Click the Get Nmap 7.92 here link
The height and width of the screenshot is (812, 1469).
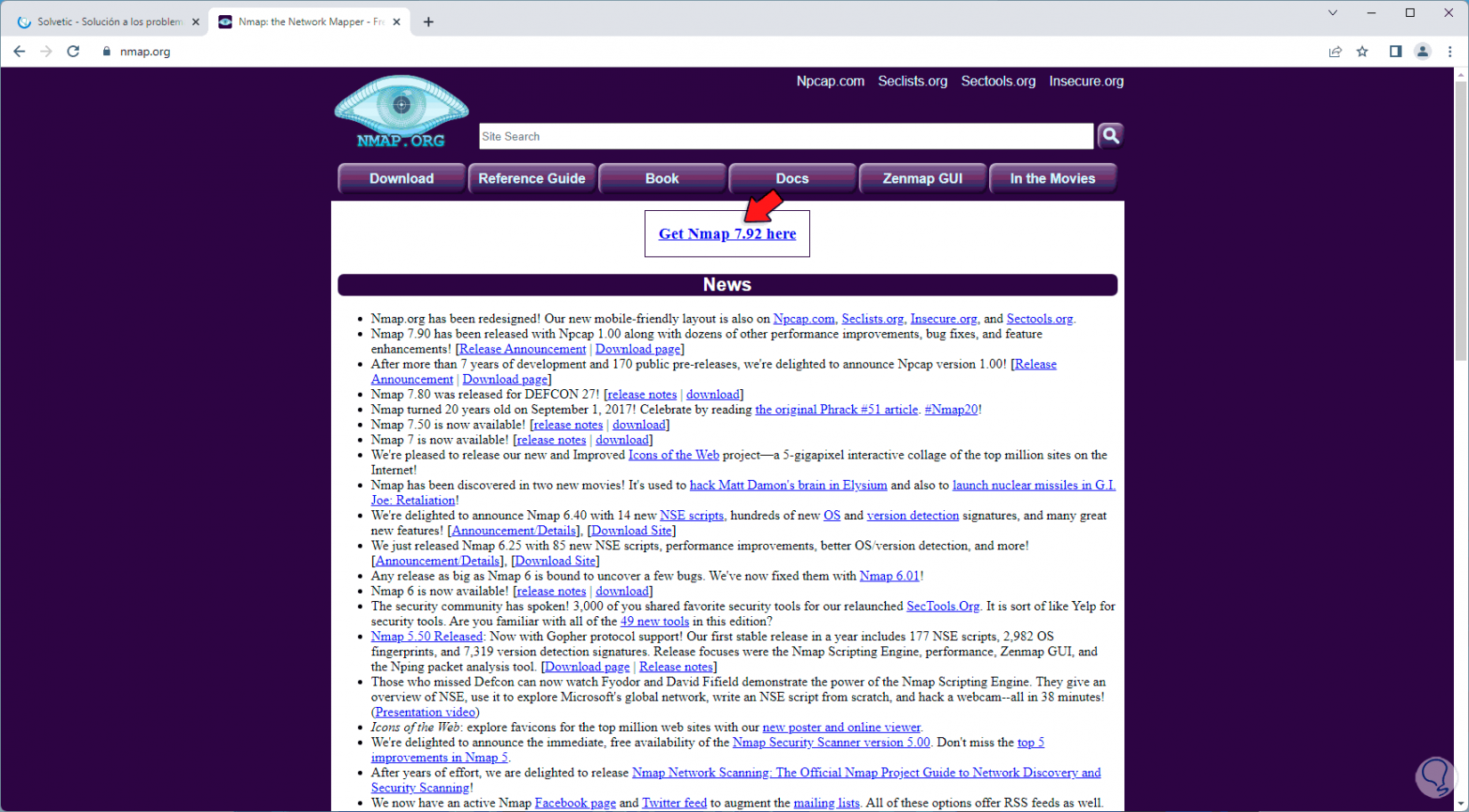(727, 233)
